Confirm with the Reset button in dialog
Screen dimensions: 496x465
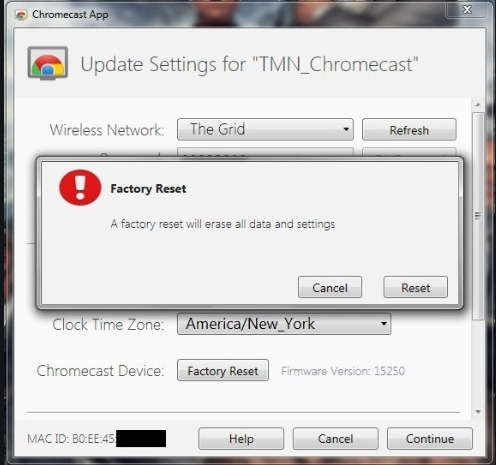point(415,287)
